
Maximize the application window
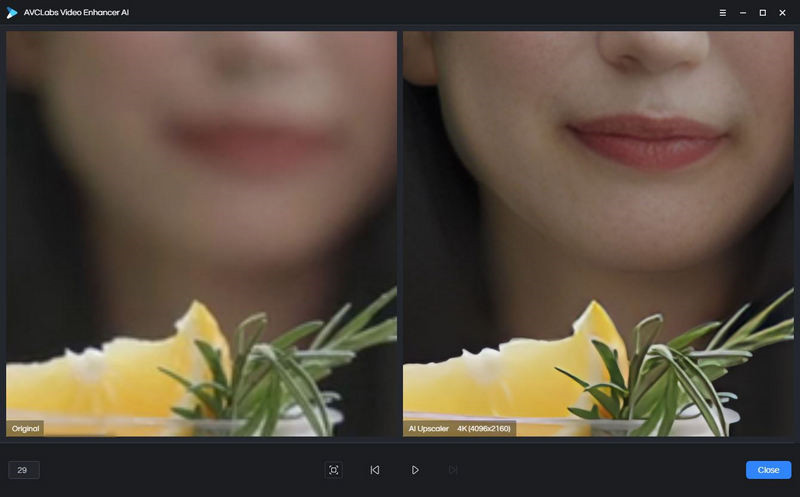[x=763, y=12]
